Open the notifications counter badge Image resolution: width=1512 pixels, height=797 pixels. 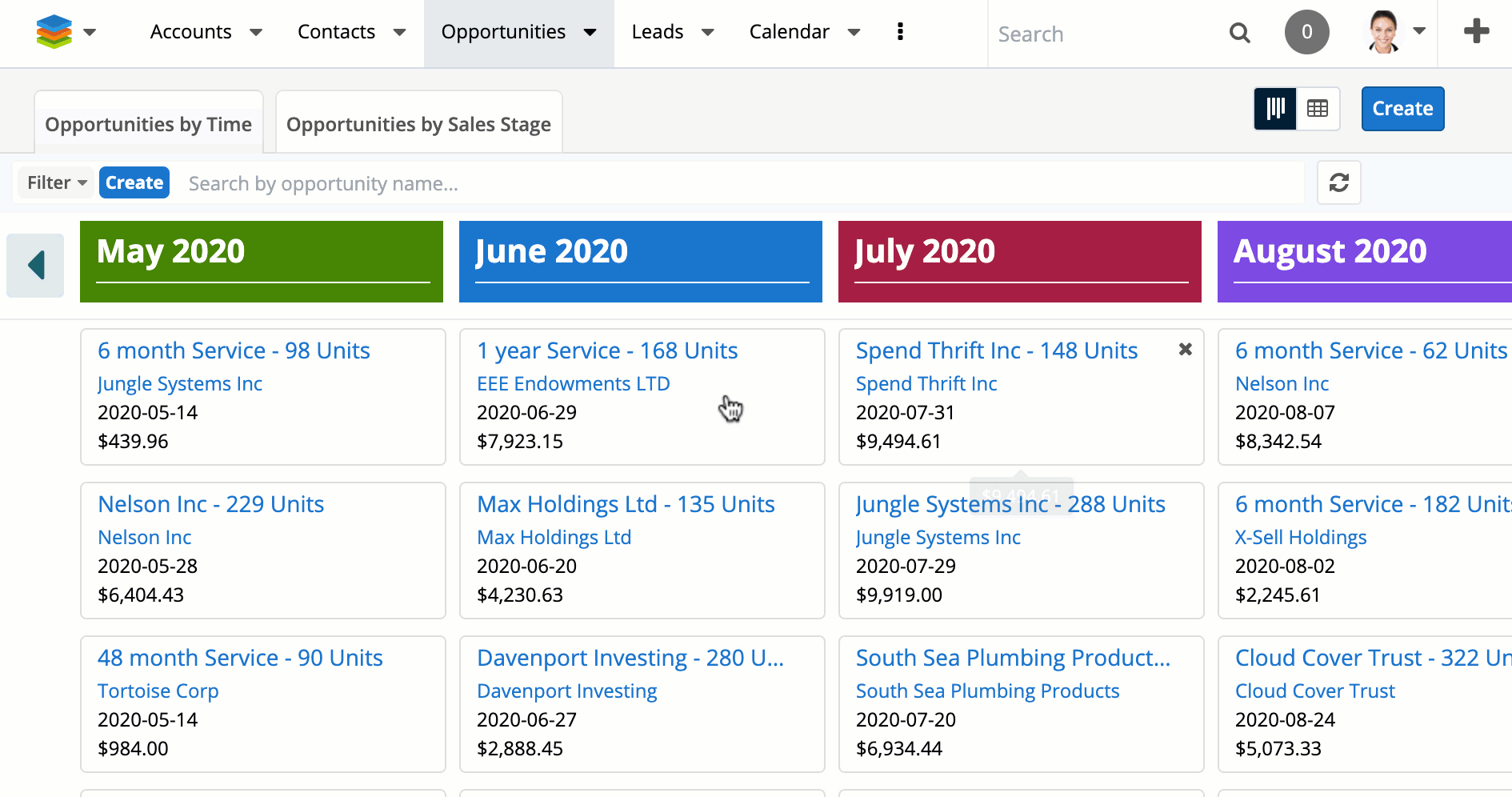point(1306,32)
